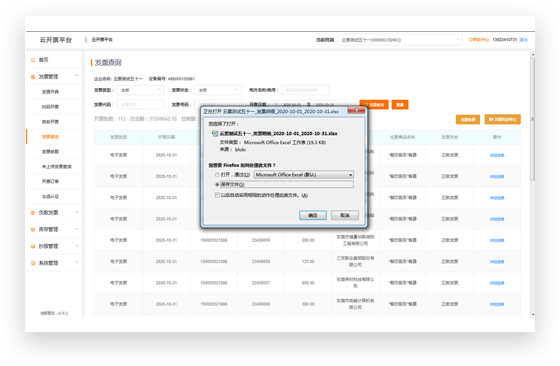
Task: Click the 确定 button in the dialog
Action: [313, 215]
